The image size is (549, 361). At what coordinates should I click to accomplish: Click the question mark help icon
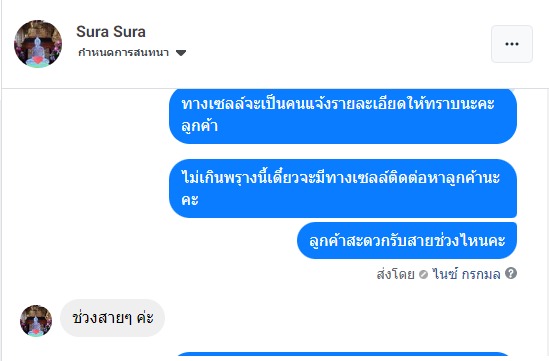(511, 273)
